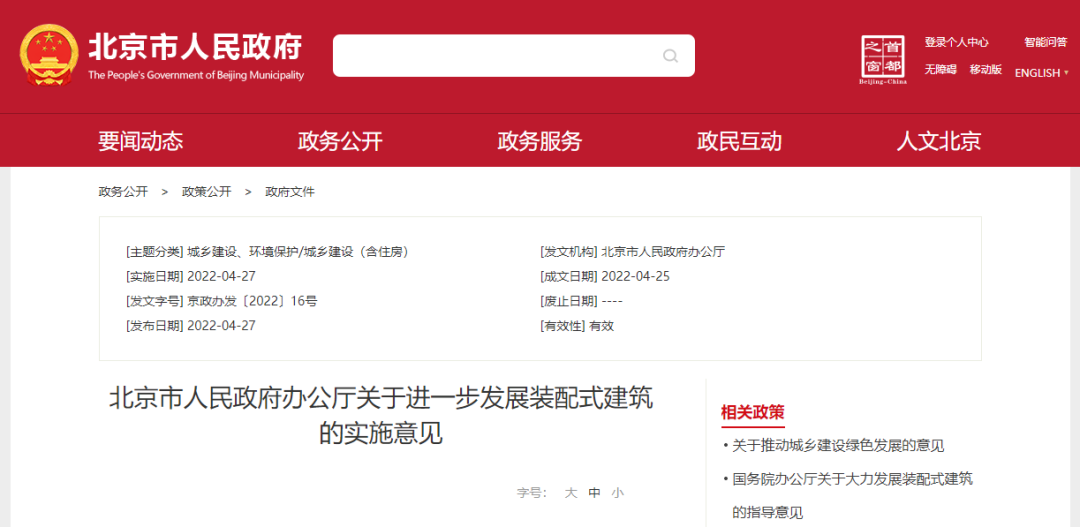This screenshot has width=1080, height=527.
Task: Open 智能问答 smart Q&A link
Action: [x=1045, y=42]
